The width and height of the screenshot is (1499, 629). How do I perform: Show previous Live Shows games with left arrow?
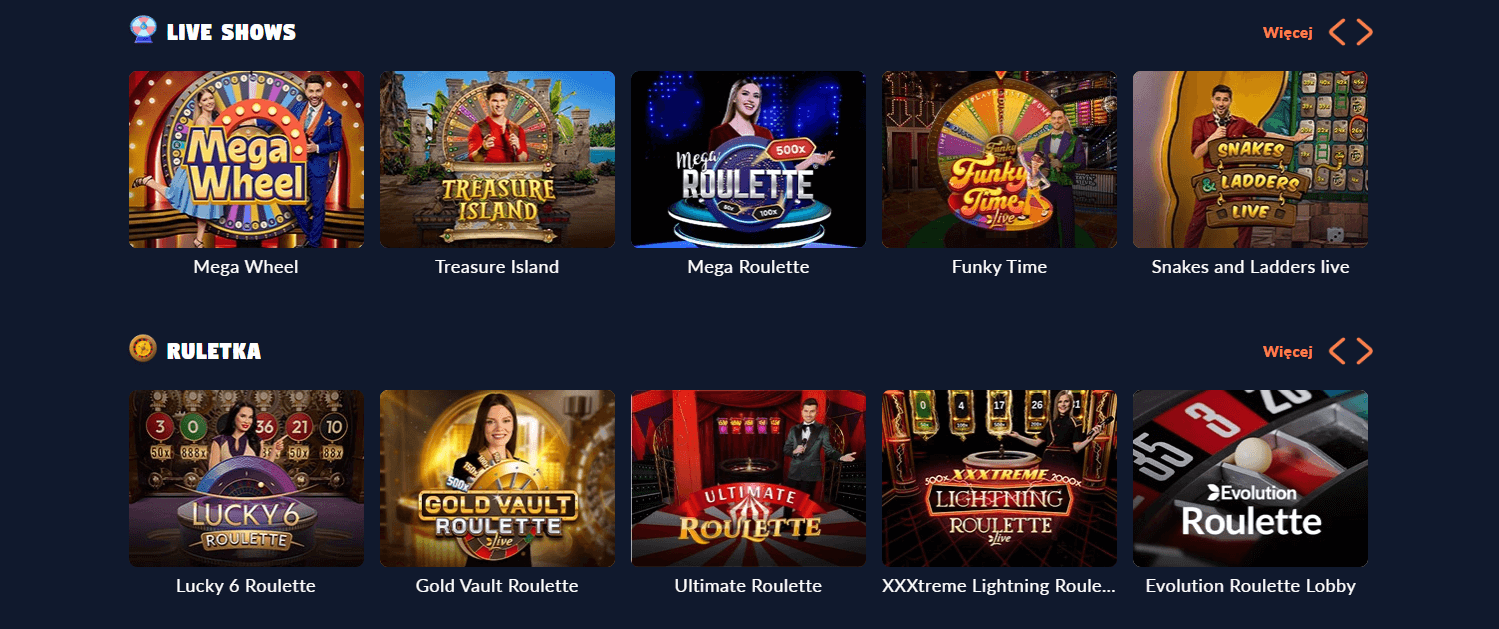[x=1337, y=32]
